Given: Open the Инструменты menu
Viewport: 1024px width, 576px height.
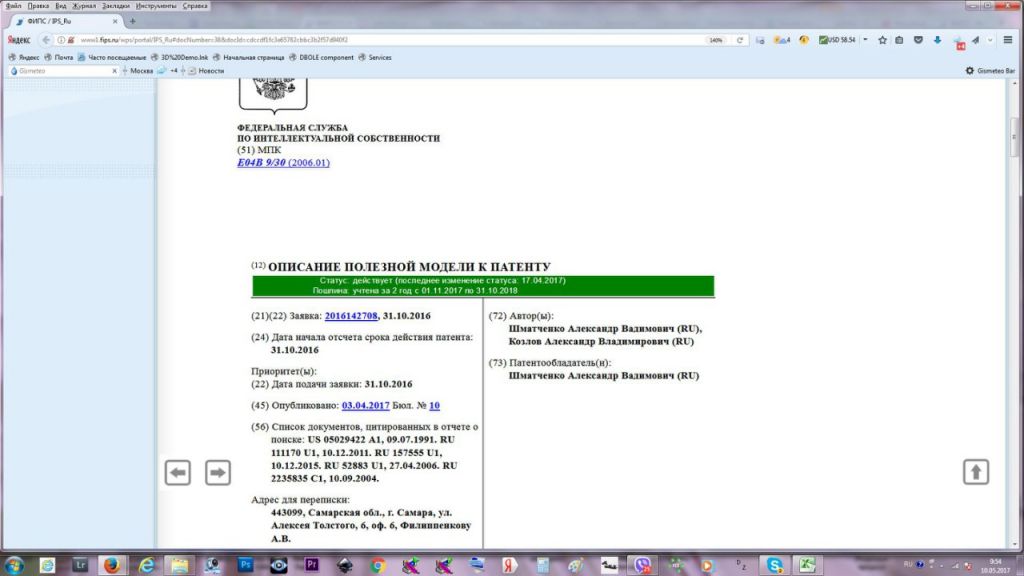Looking at the screenshot, I should [x=158, y=5].
